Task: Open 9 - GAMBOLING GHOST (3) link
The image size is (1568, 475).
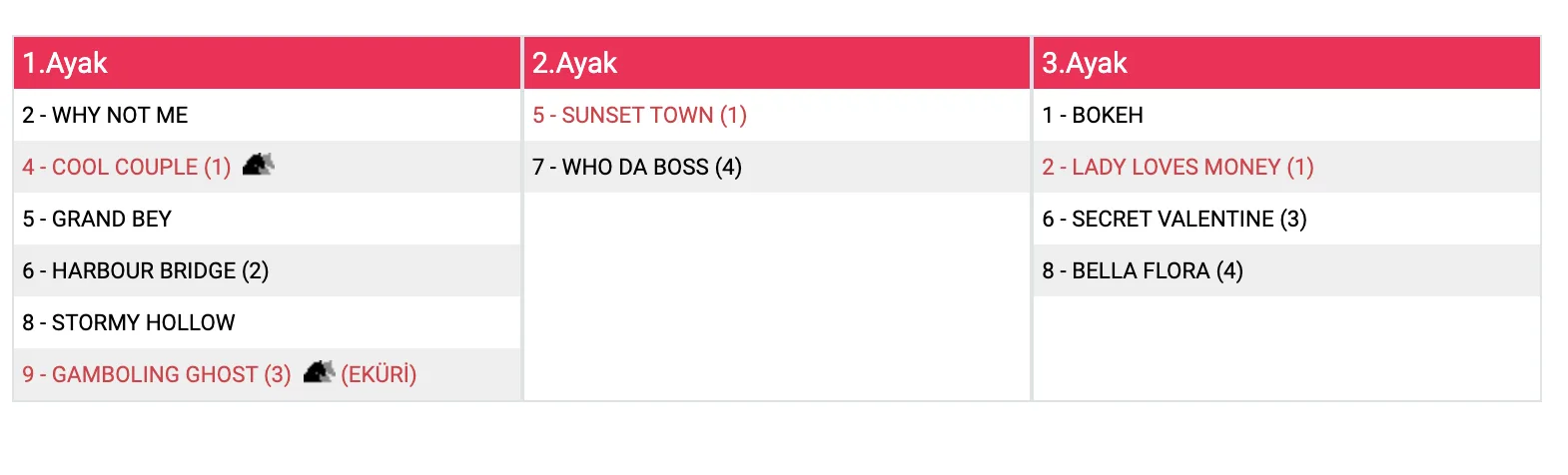Action: click(x=156, y=375)
